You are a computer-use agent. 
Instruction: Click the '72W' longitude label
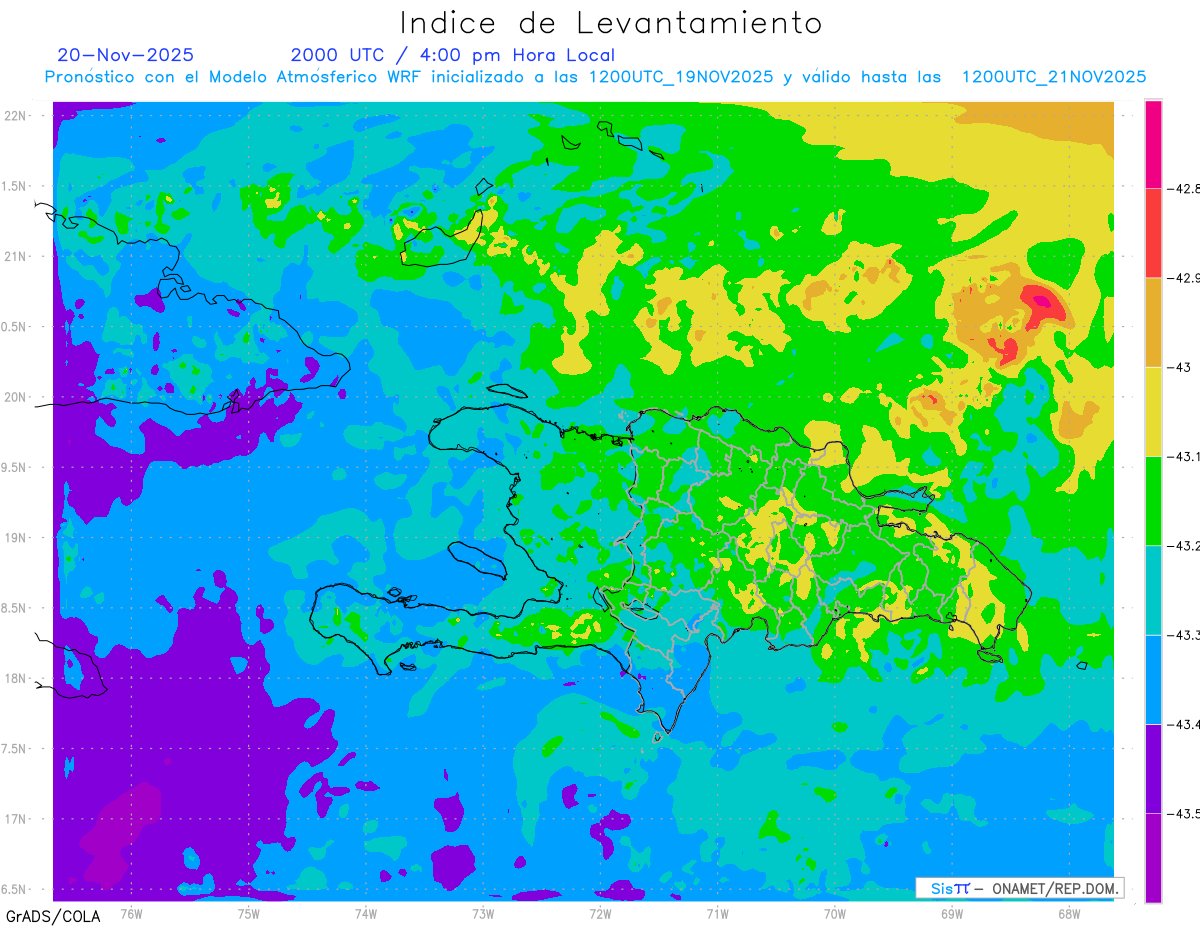[600, 913]
